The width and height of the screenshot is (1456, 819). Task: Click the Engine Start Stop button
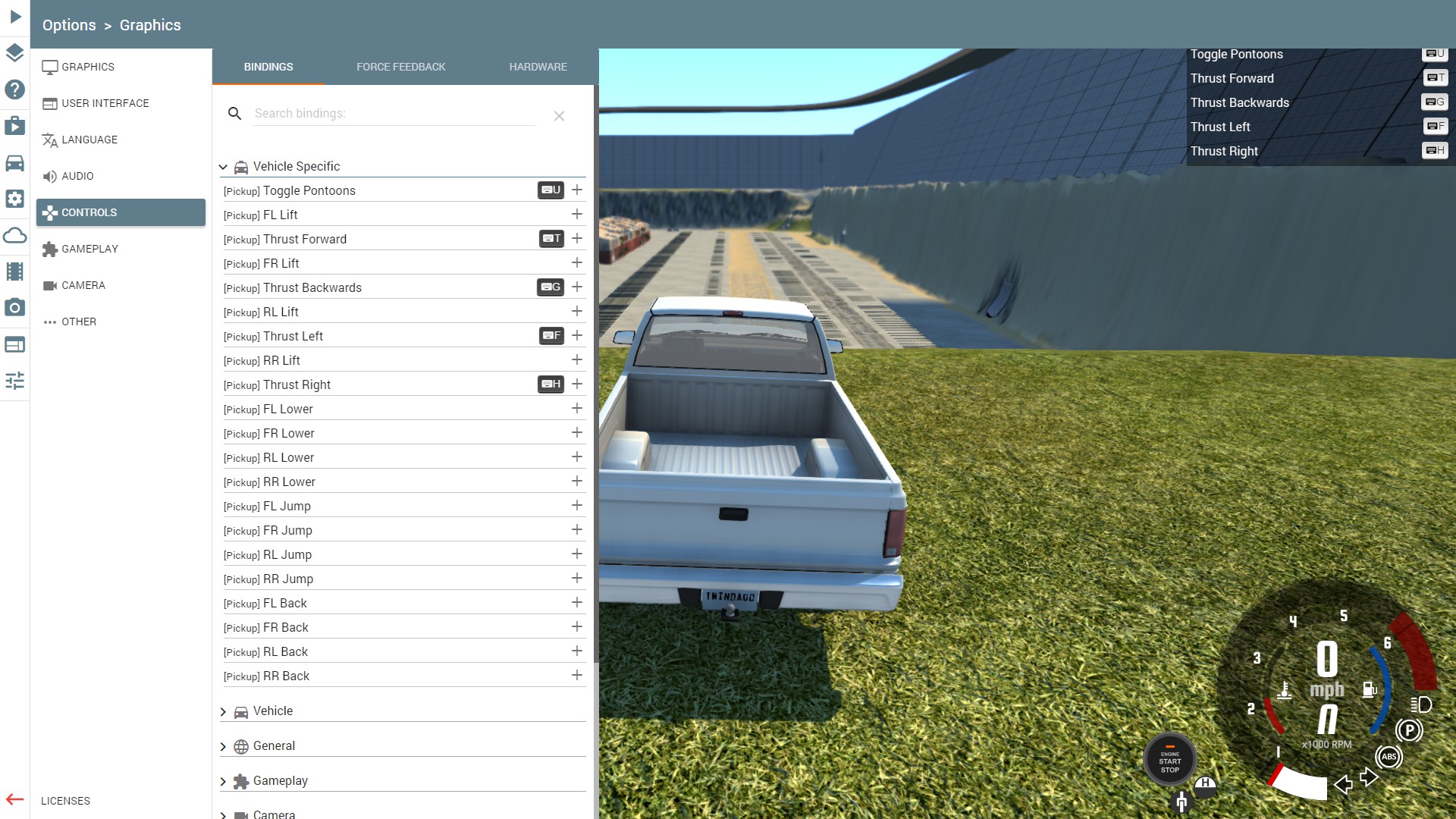pyautogui.click(x=1169, y=759)
